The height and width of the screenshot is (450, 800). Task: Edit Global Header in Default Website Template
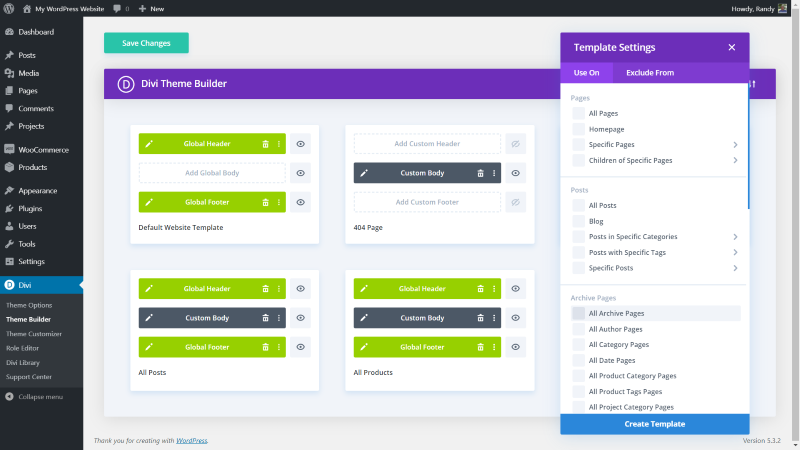pyautogui.click(x=149, y=144)
